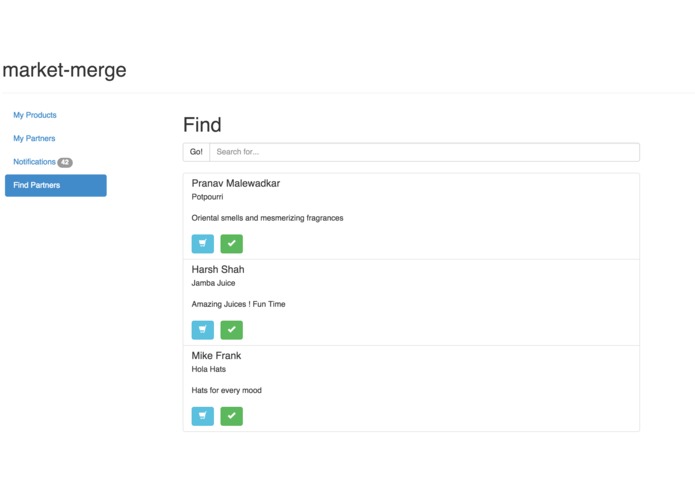Image resolution: width=695 pixels, height=494 pixels.
Task: Click the market-merge site title
Action: click(64, 70)
